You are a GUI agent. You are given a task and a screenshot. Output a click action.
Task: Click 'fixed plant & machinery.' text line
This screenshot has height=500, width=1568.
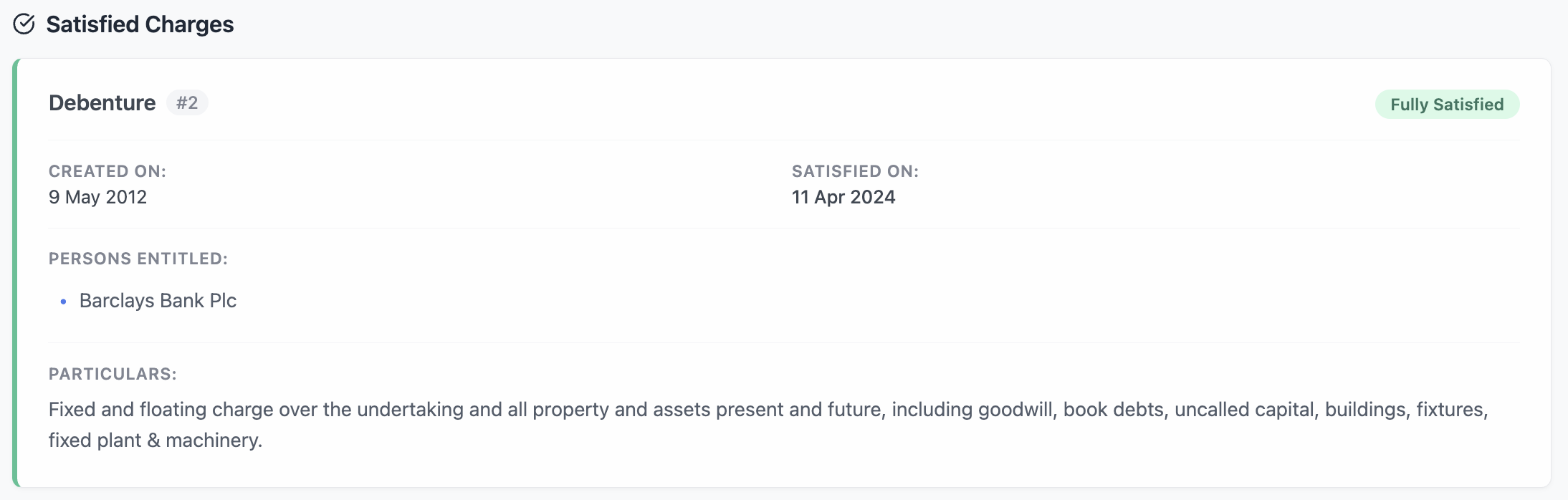click(155, 441)
